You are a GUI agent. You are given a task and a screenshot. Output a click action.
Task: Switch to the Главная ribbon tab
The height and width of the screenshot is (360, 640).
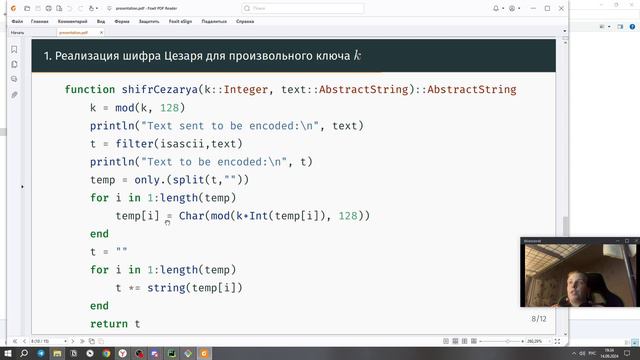click(x=40, y=21)
